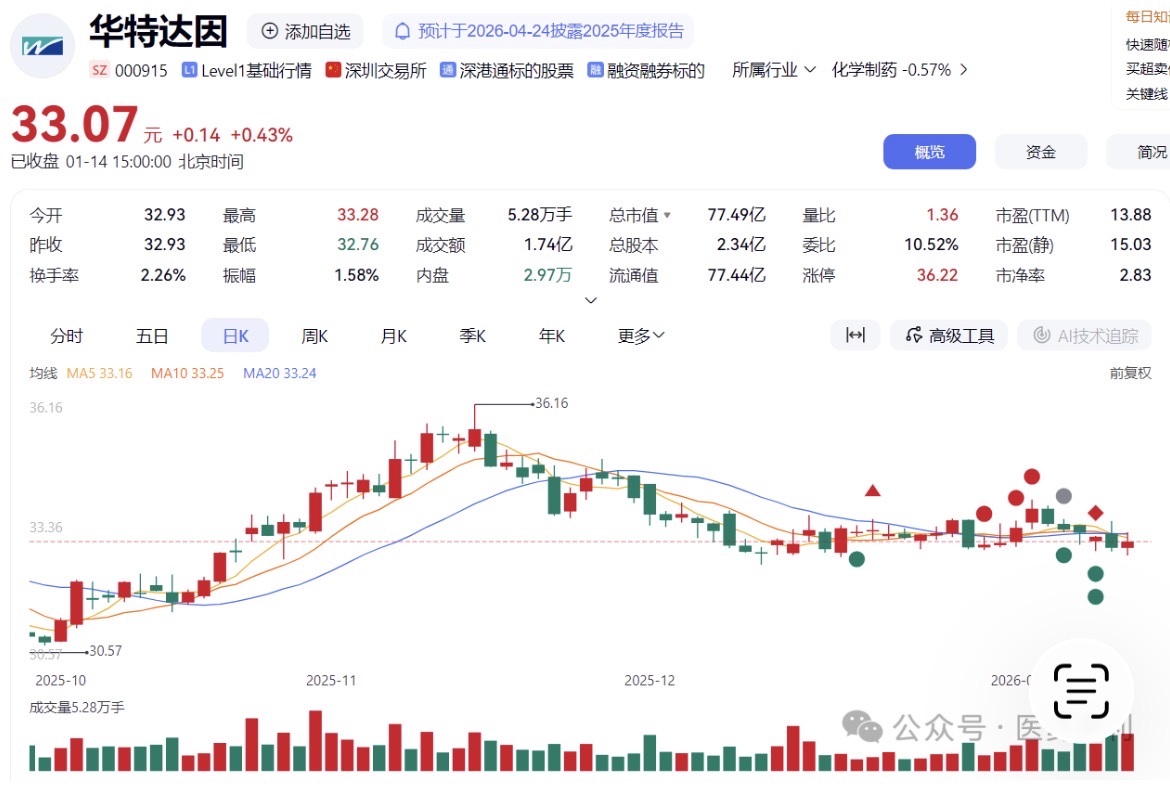Click the range-measure icon beside 高级工具
Viewport: 1170px width, 788px height.
(x=855, y=335)
